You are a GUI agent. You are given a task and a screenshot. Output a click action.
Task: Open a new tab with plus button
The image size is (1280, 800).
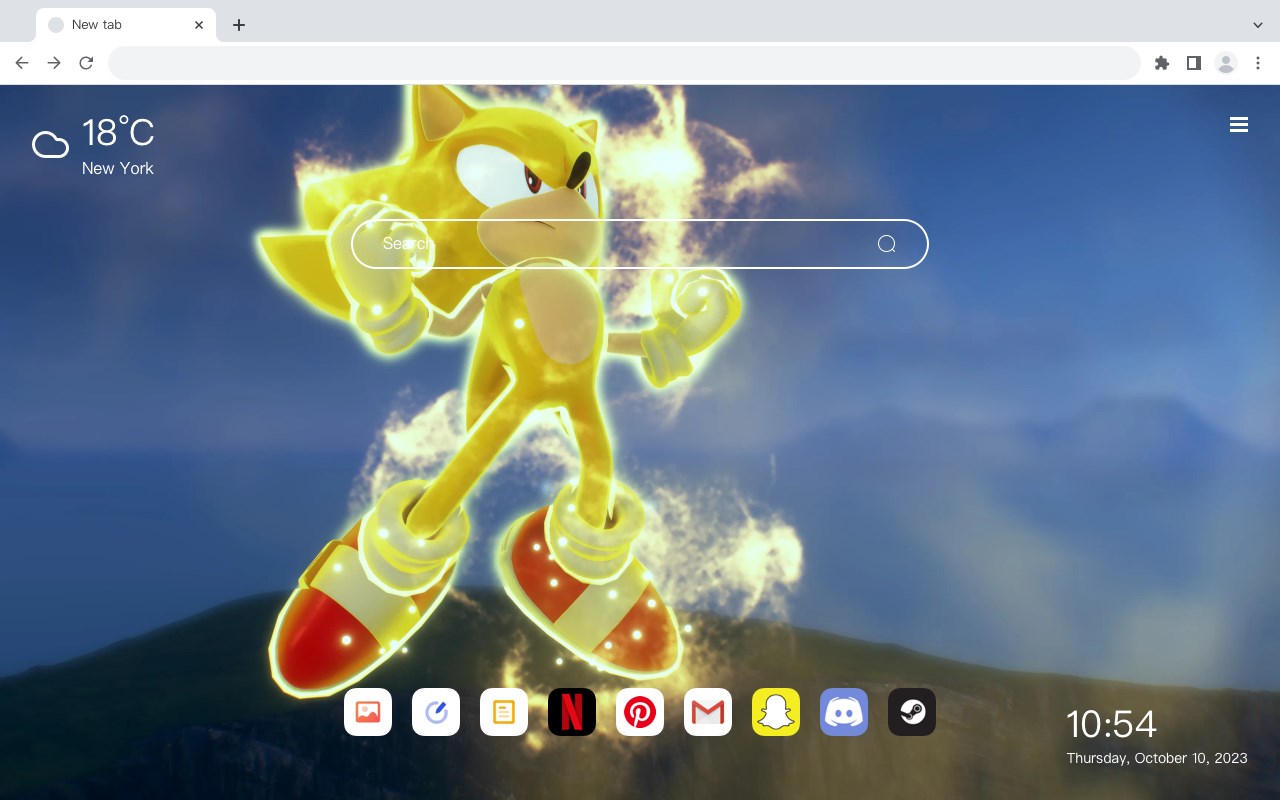tap(238, 25)
